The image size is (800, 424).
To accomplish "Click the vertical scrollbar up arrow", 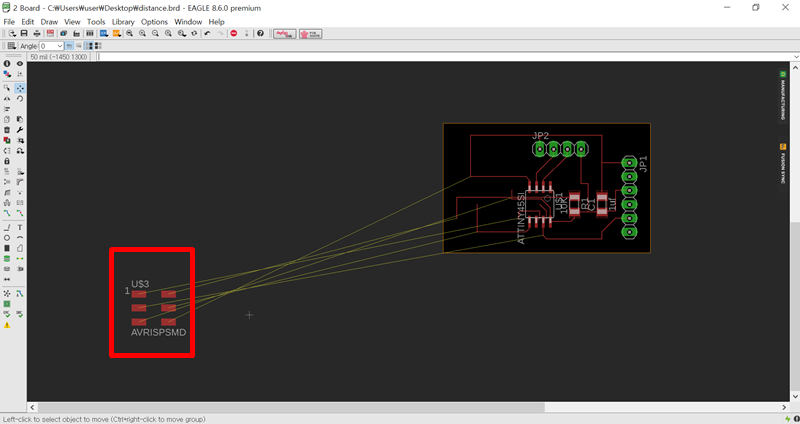I will tap(795, 67).
